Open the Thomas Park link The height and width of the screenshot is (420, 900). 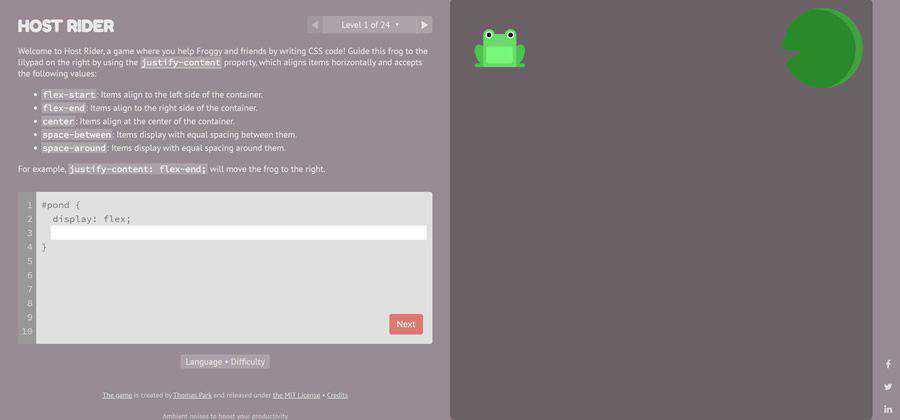coord(192,395)
